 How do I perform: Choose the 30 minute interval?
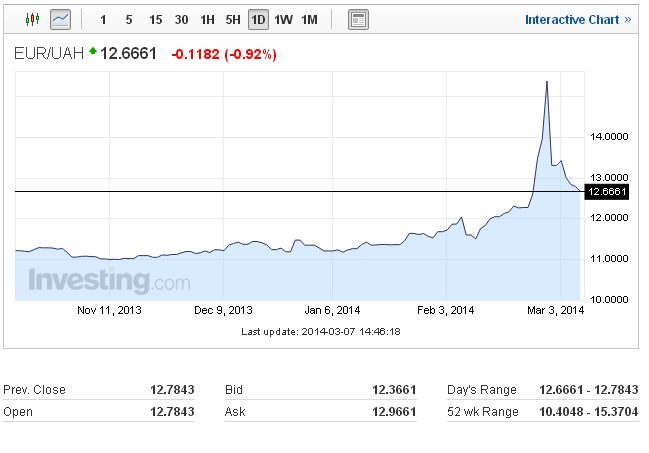(181, 19)
